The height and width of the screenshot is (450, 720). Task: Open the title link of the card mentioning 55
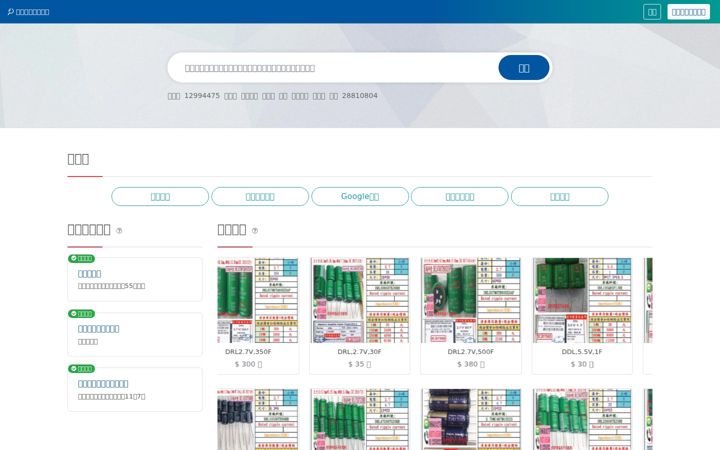click(x=89, y=274)
